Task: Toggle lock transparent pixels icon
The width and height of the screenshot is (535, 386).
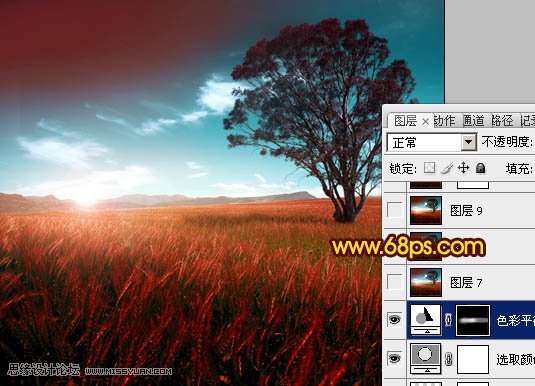Action: (429, 168)
